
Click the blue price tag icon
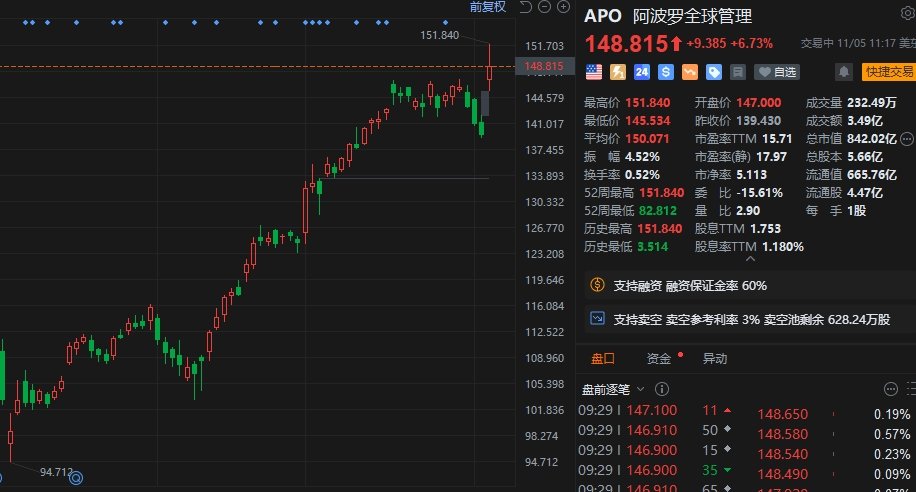713,72
